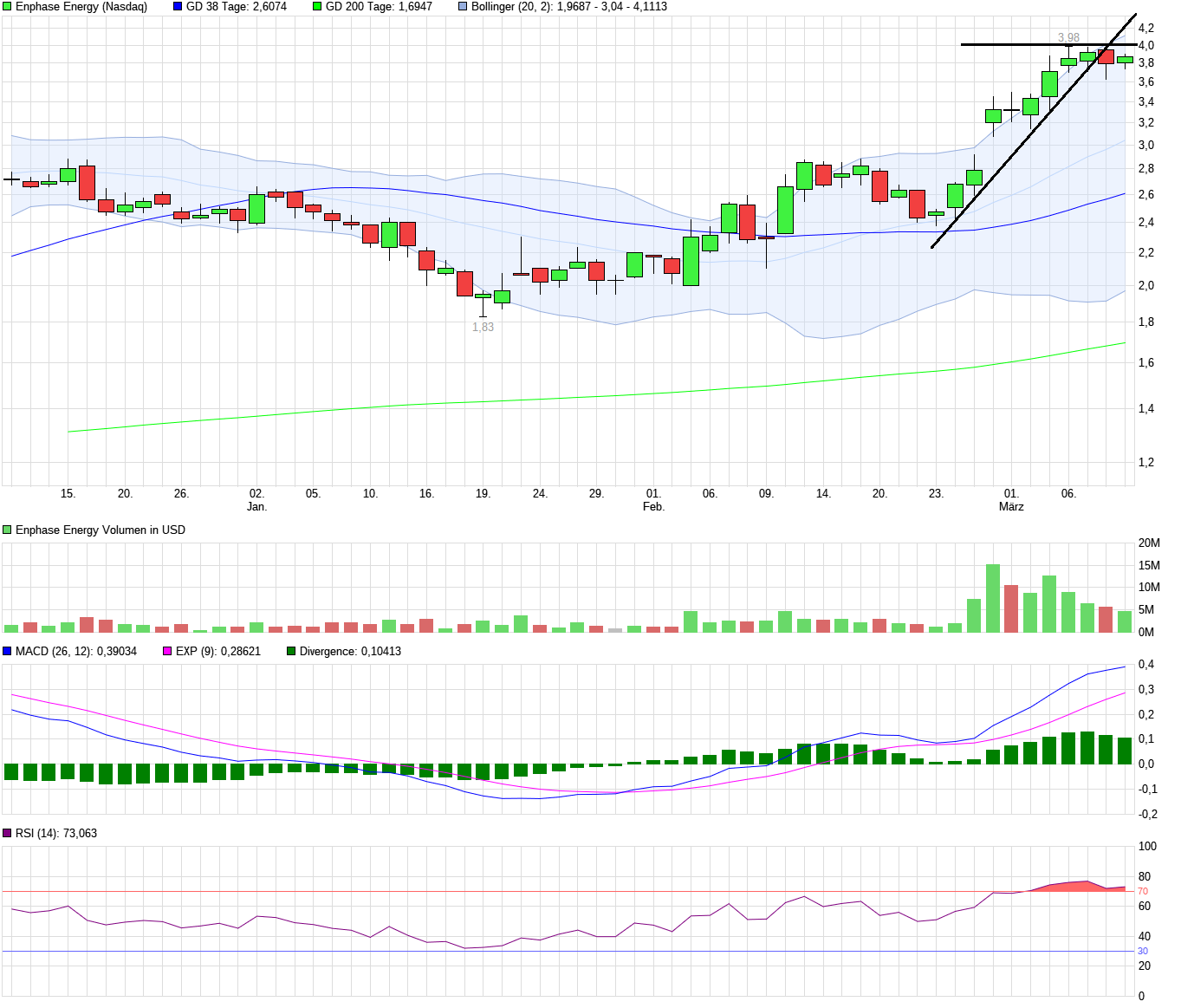Click the Enphase Energy legend color square

click(x=7, y=7)
